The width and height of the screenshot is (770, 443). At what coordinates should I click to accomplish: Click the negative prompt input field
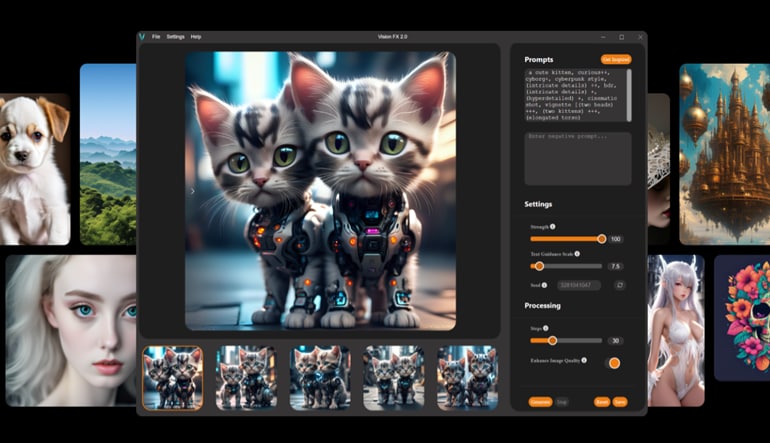[x=578, y=158]
